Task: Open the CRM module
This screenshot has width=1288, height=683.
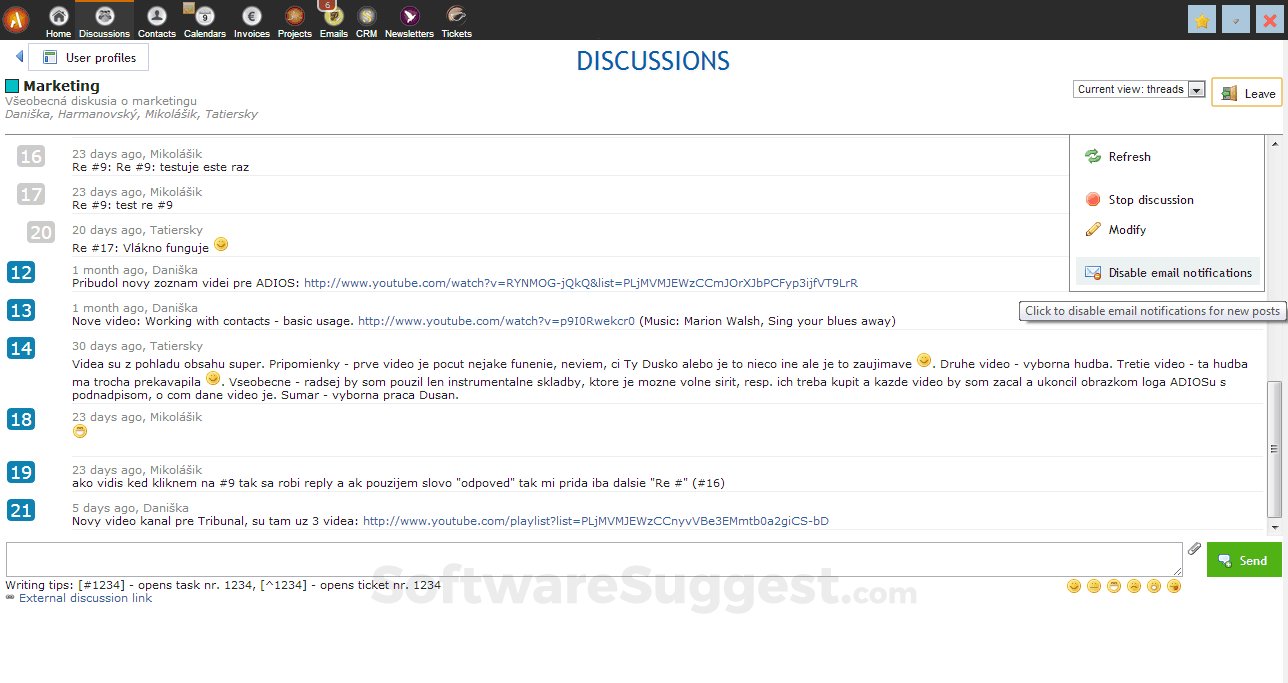Action: pos(366,21)
